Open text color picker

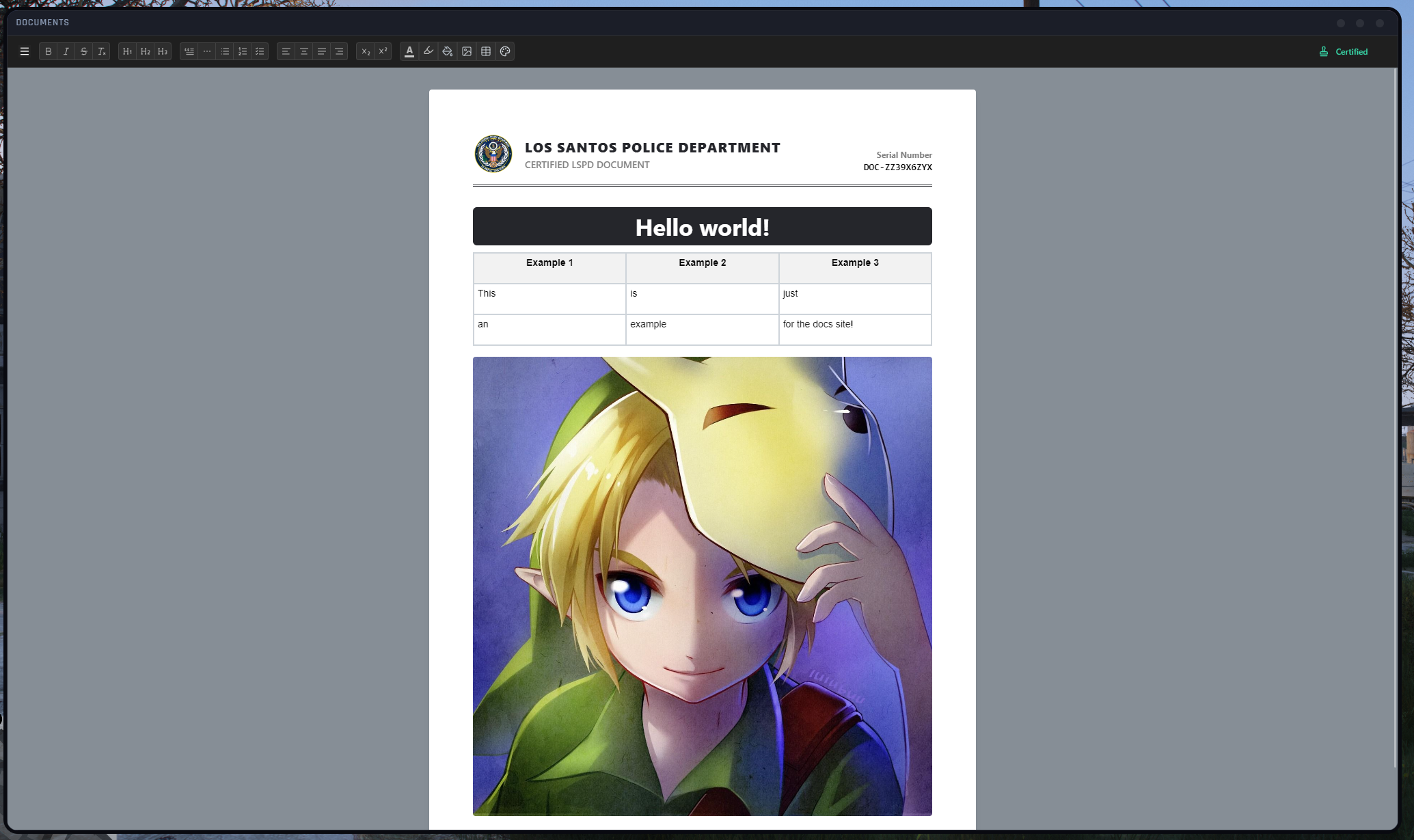tap(409, 51)
